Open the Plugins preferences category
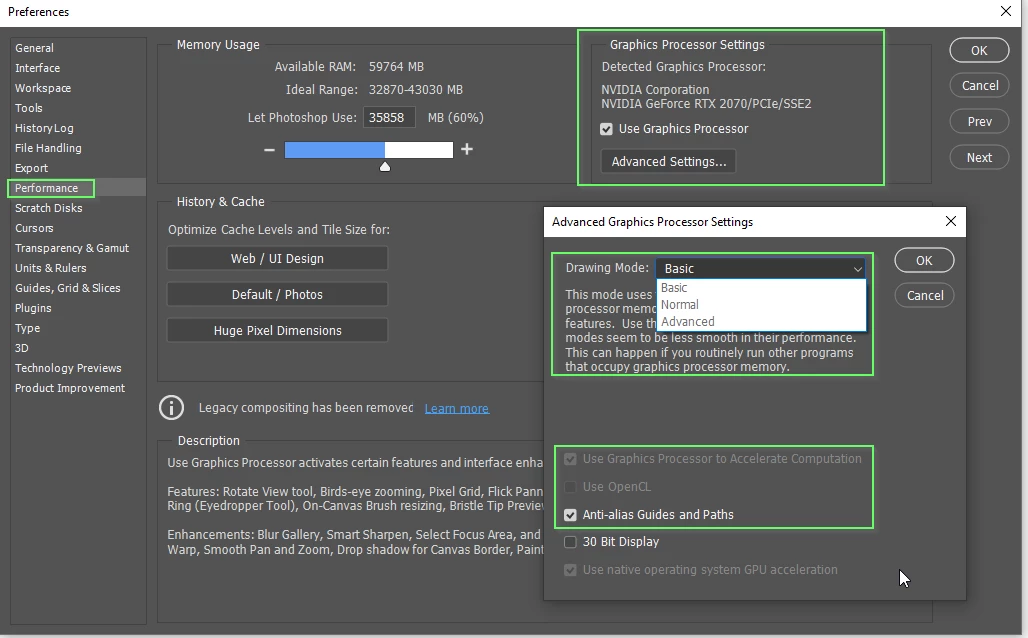Viewport: 1028px width, 638px height. click(x=33, y=308)
